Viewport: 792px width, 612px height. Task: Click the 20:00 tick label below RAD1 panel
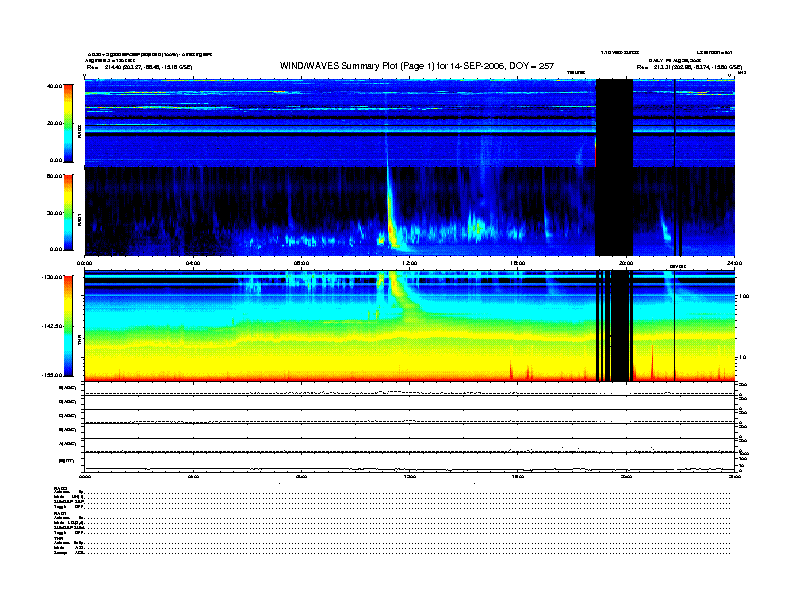tap(626, 263)
